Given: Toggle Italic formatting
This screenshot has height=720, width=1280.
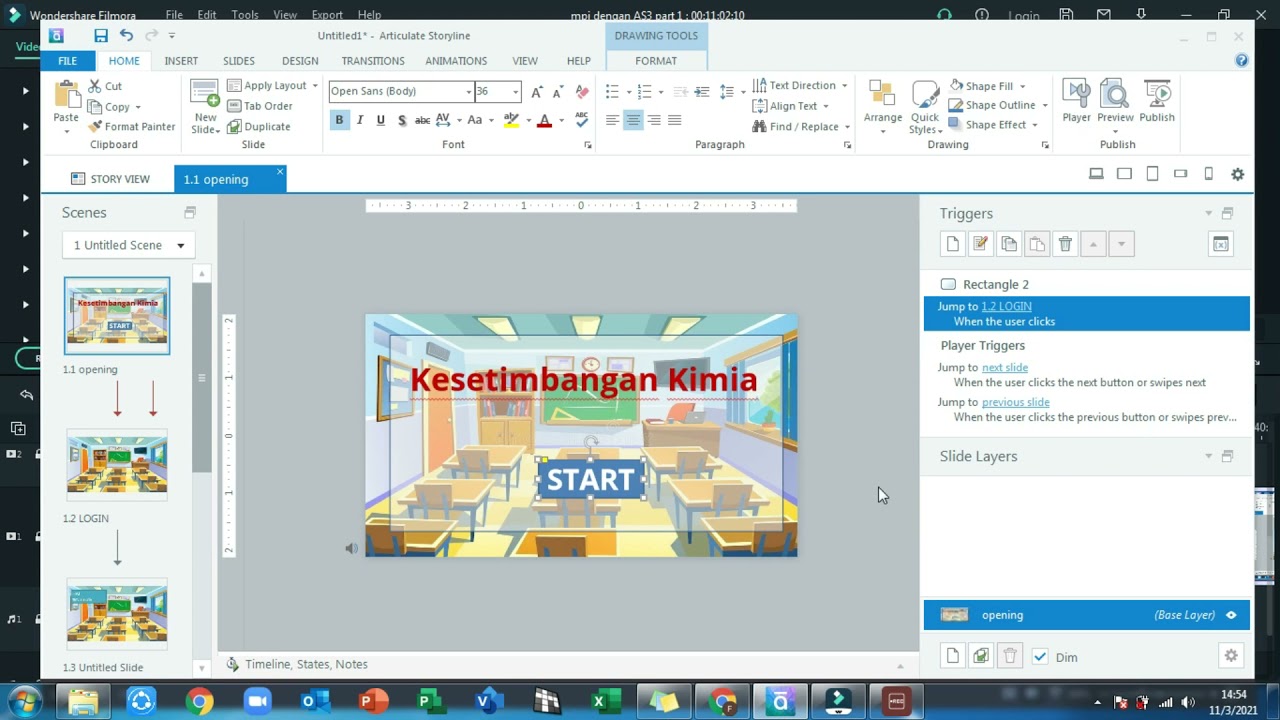Looking at the screenshot, I should click(360, 120).
